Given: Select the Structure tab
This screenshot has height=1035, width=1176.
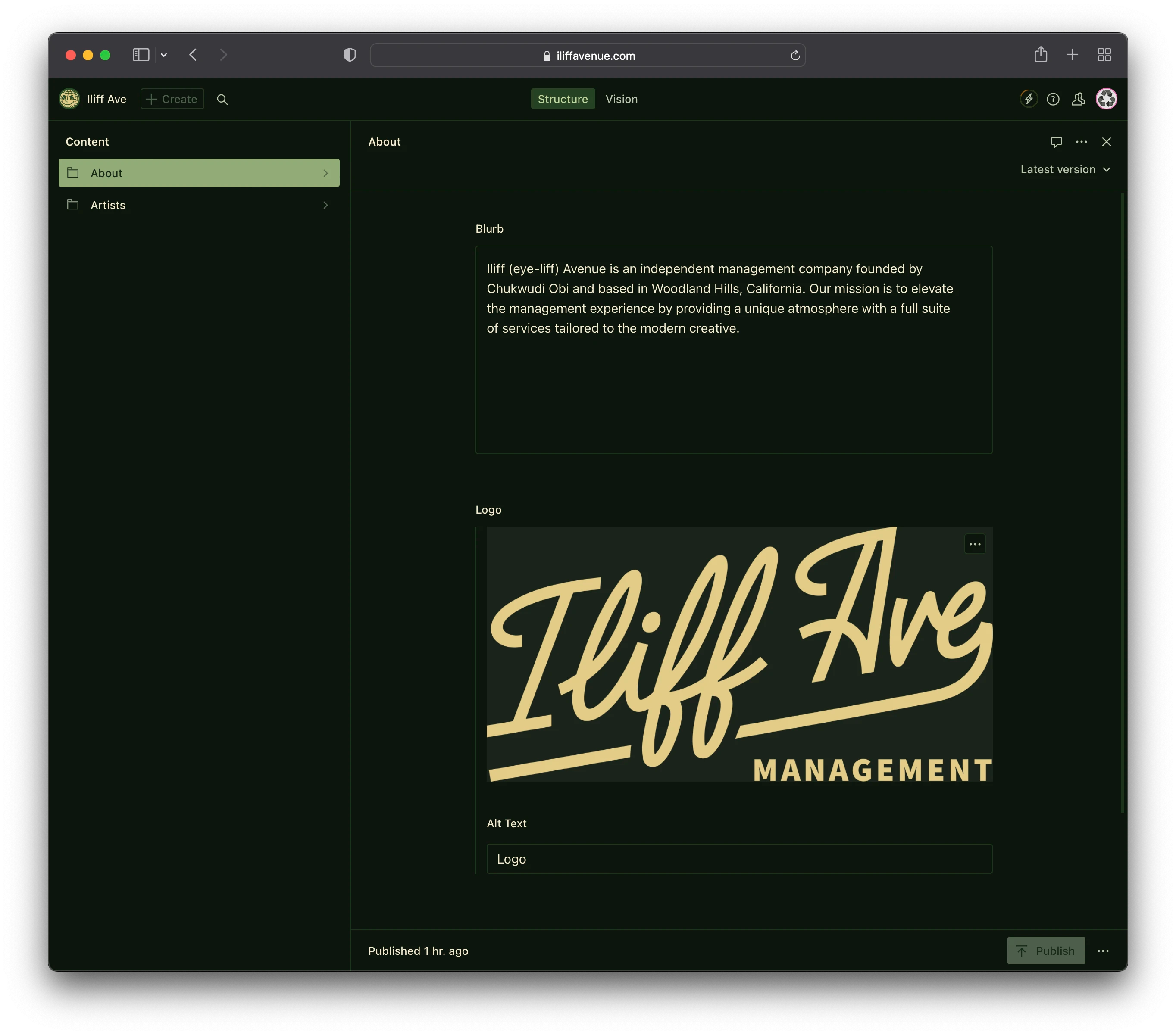Looking at the screenshot, I should pos(563,99).
